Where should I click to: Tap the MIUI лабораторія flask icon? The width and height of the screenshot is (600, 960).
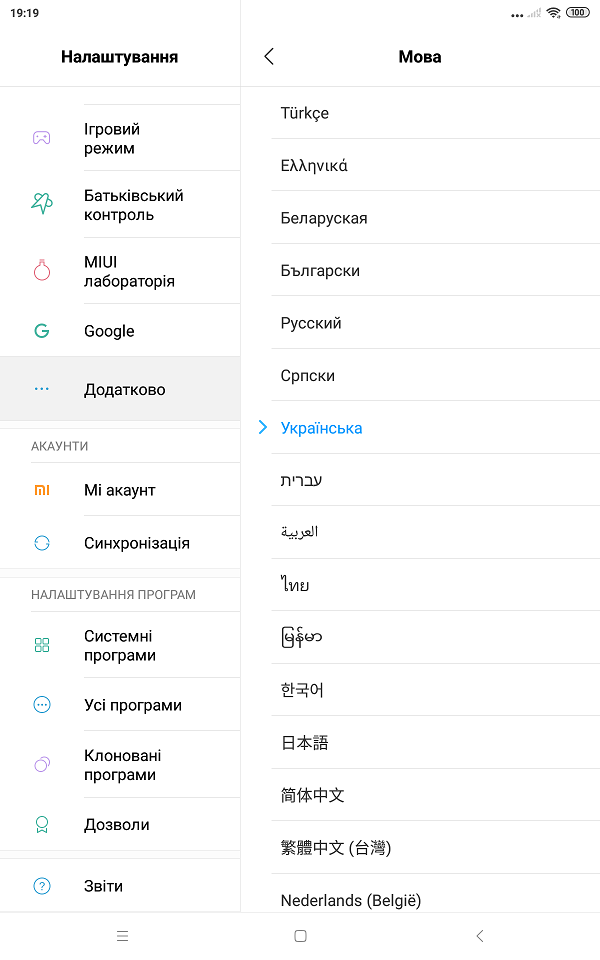coord(42,270)
